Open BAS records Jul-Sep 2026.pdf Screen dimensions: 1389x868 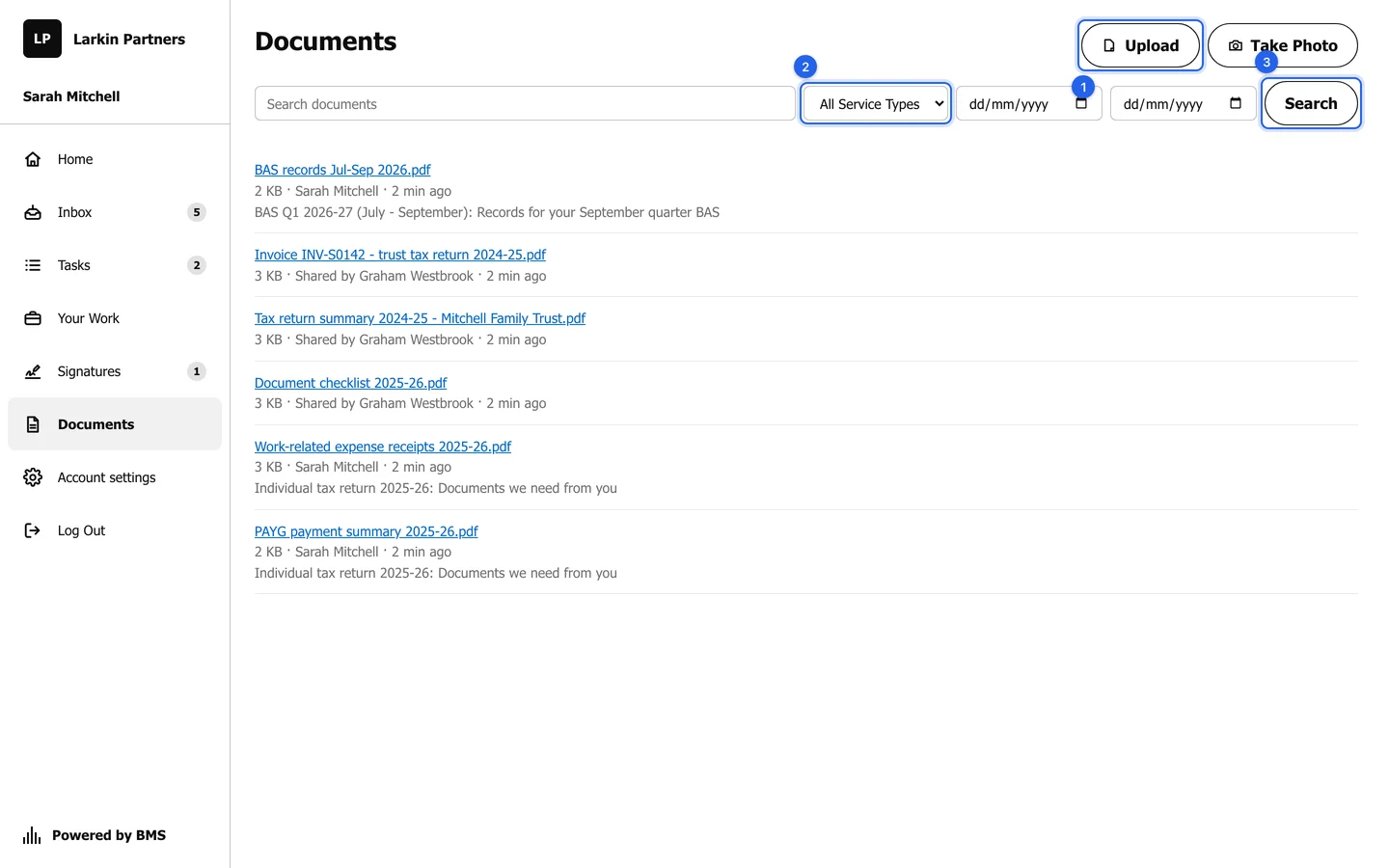[342, 170]
